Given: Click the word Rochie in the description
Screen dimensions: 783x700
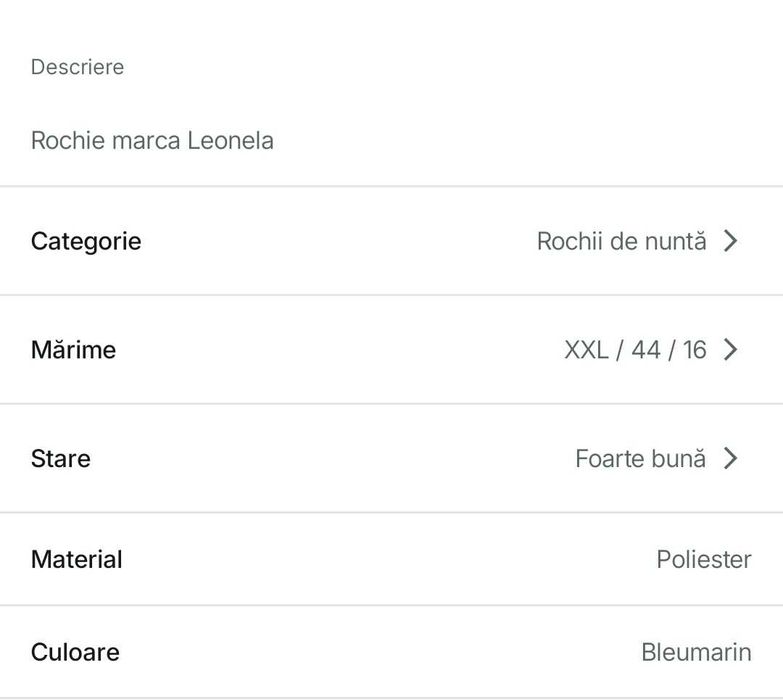Looking at the screenshot, I should tap(67, 140).
